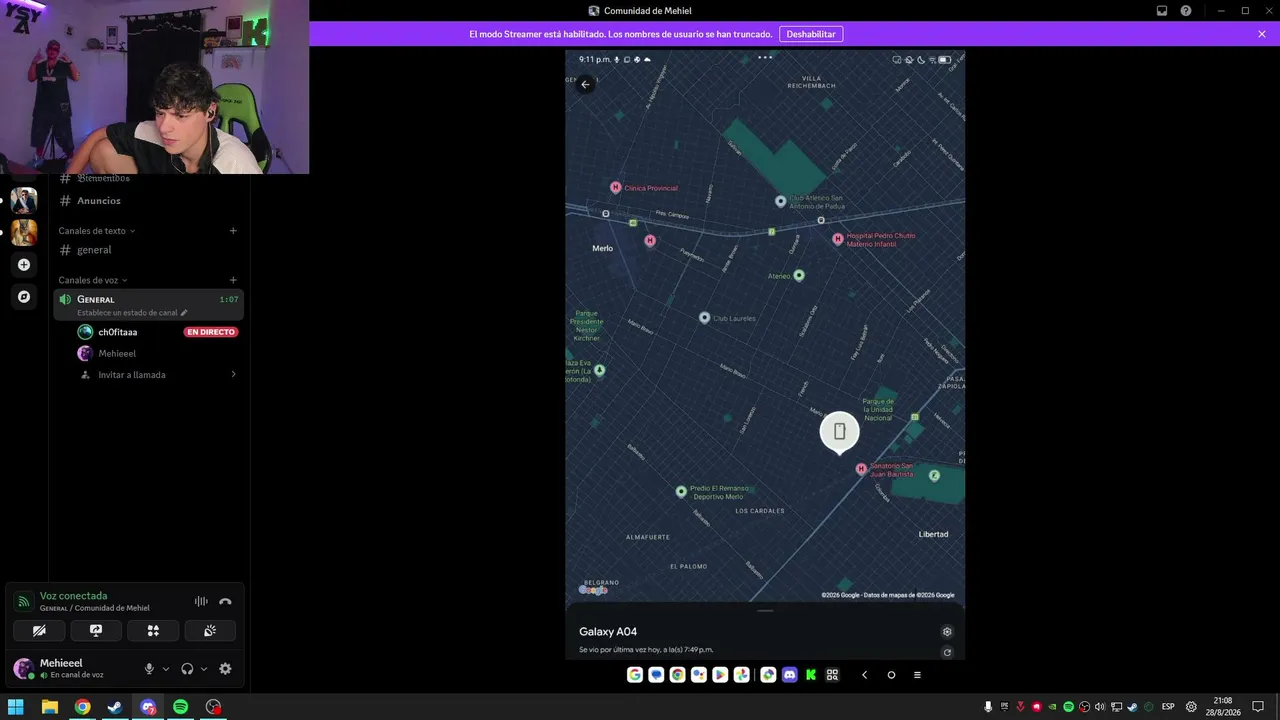This screenshot has height=720, width=1280.
Task: Open the soundboard panel
Action: 210,631
